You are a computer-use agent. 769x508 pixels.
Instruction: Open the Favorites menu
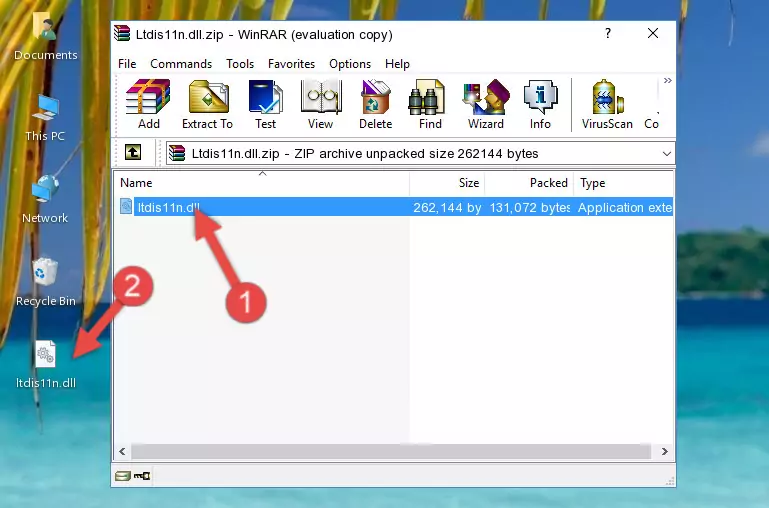click(291, 64)
